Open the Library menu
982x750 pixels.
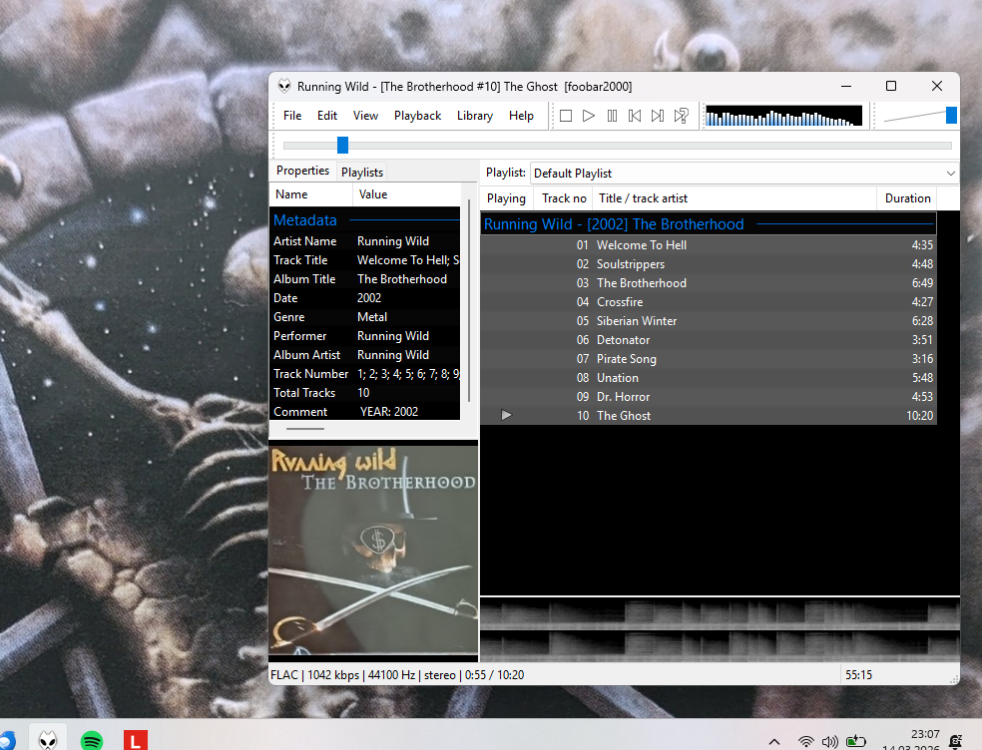tap(474, 116)
